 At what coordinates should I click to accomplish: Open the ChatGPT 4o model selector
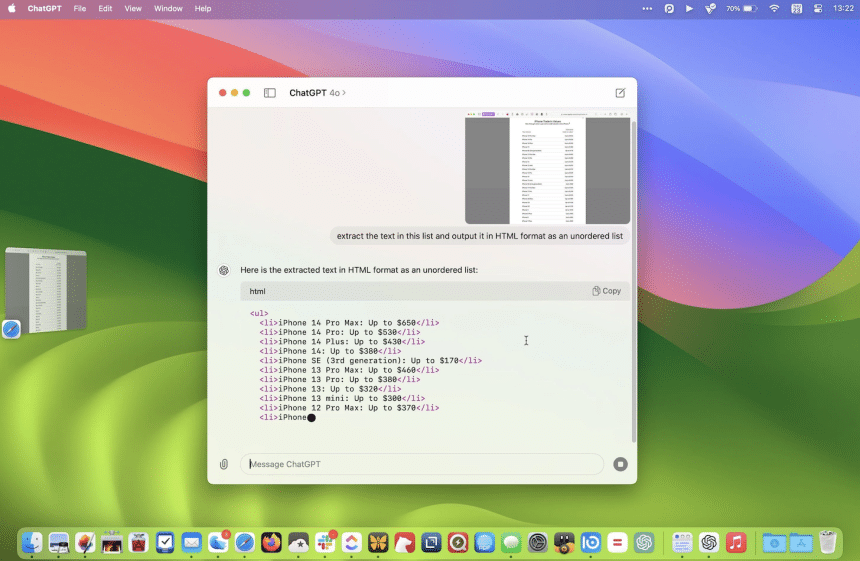(x=318, y=93)
